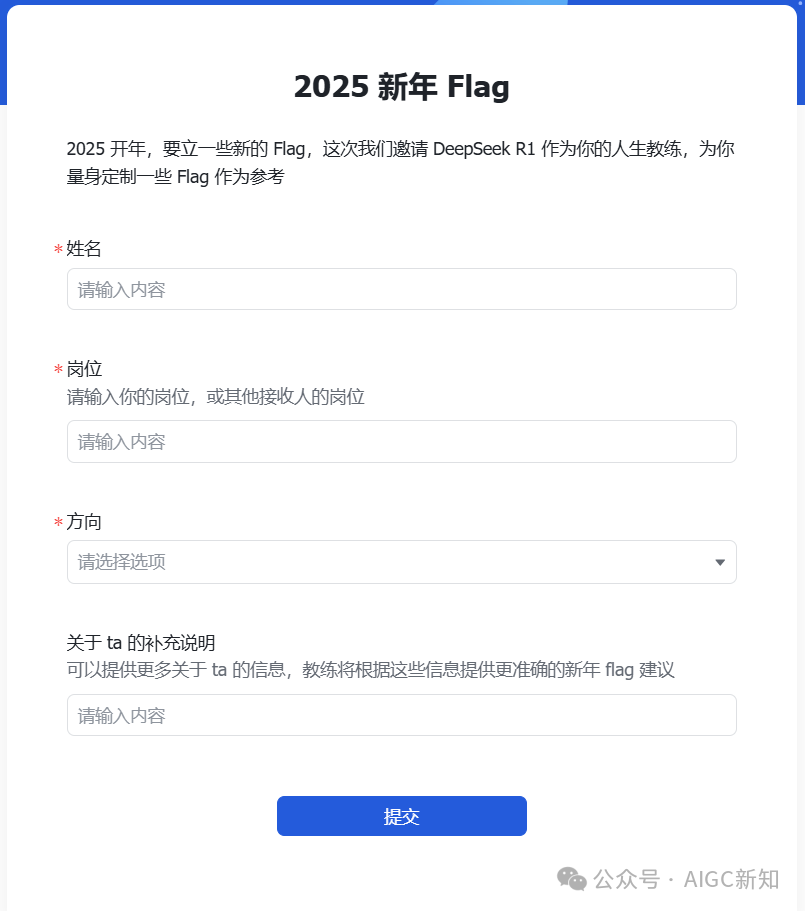Click the red asterisk beside 方向
This screenshot has height=911, width=805.
[x=58, y=523]
